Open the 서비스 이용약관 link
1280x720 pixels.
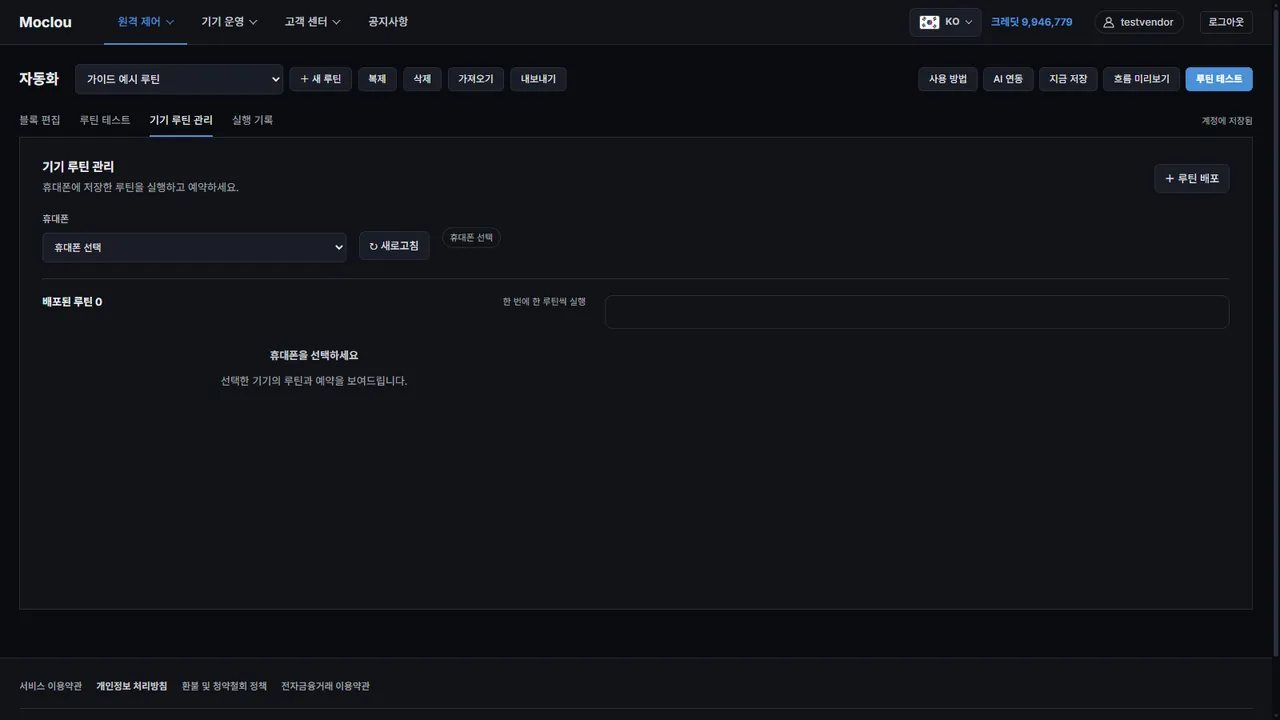pyautogui.click(x=51, y=686)
